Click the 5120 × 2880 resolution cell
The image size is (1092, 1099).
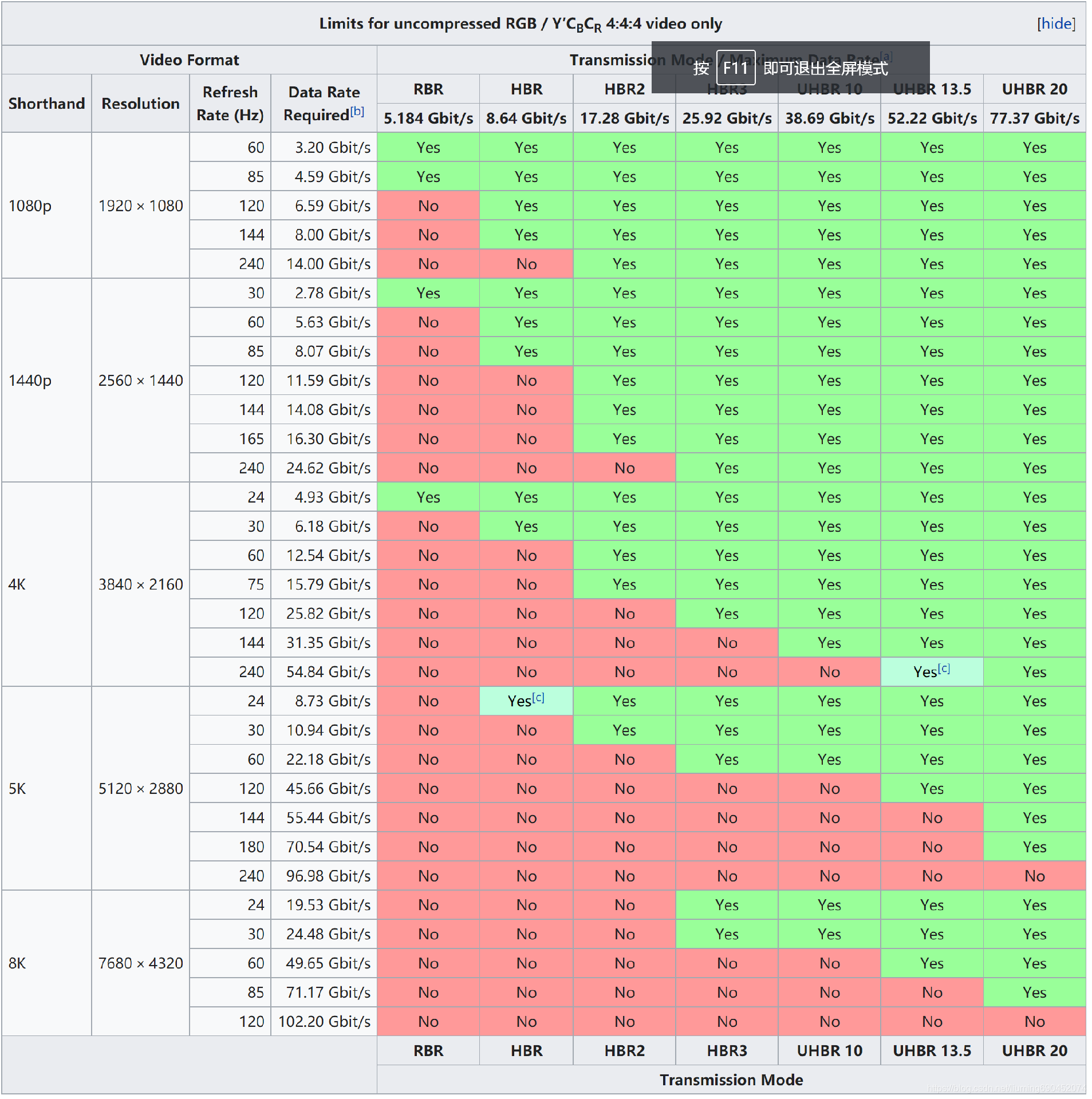[140, 788]
